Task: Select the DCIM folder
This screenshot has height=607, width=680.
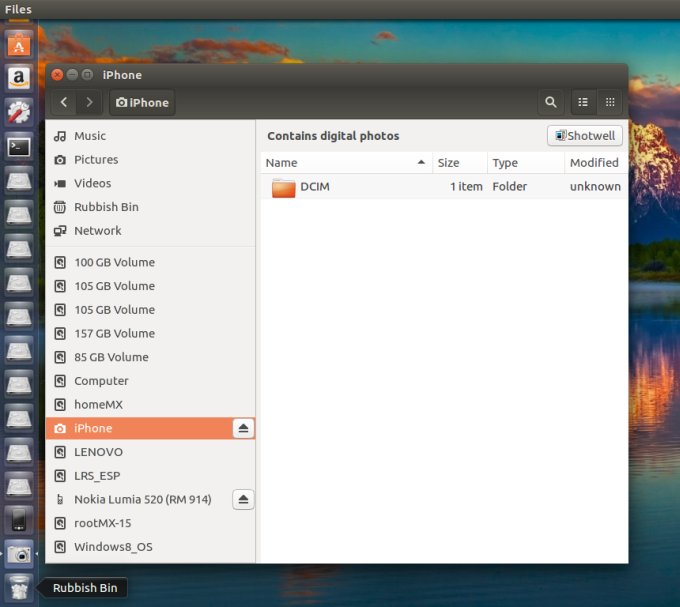Action: (x=314, y=187)
